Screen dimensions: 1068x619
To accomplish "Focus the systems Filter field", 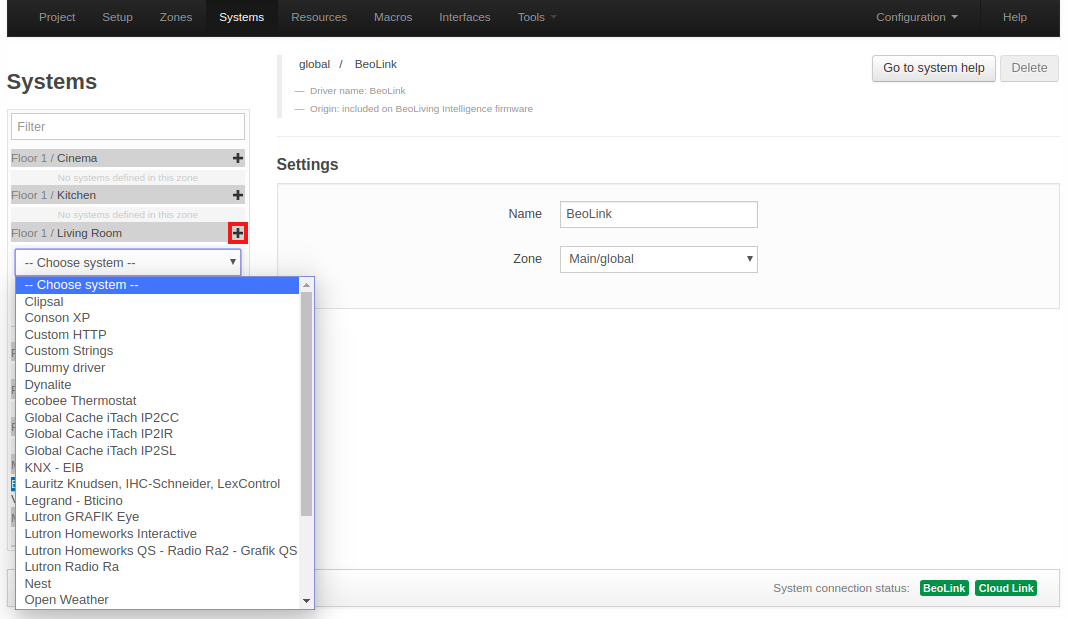I will pyautogui.click(x=128, y=127).
